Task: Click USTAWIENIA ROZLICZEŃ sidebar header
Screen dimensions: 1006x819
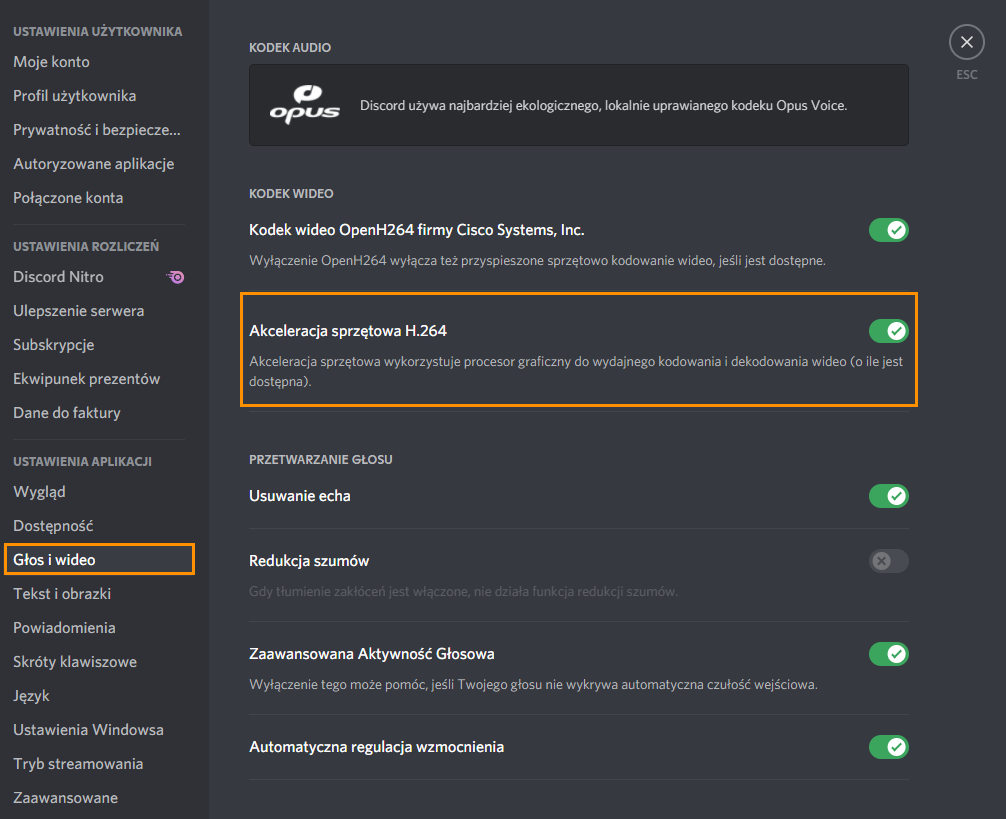Action: tap(86, 246)
